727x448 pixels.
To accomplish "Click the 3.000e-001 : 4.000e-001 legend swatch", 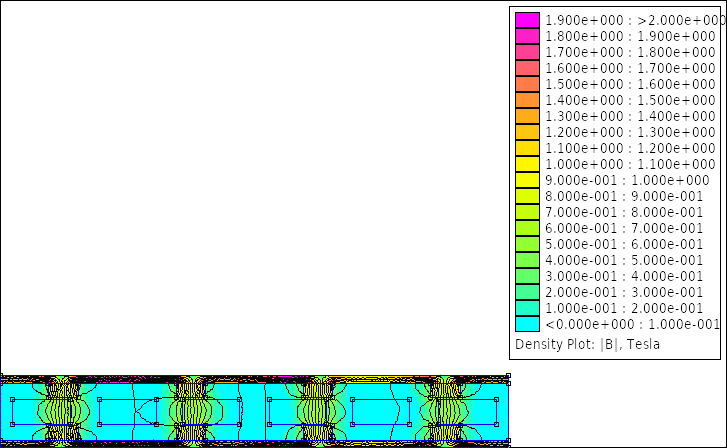I will tap(527, 276).
